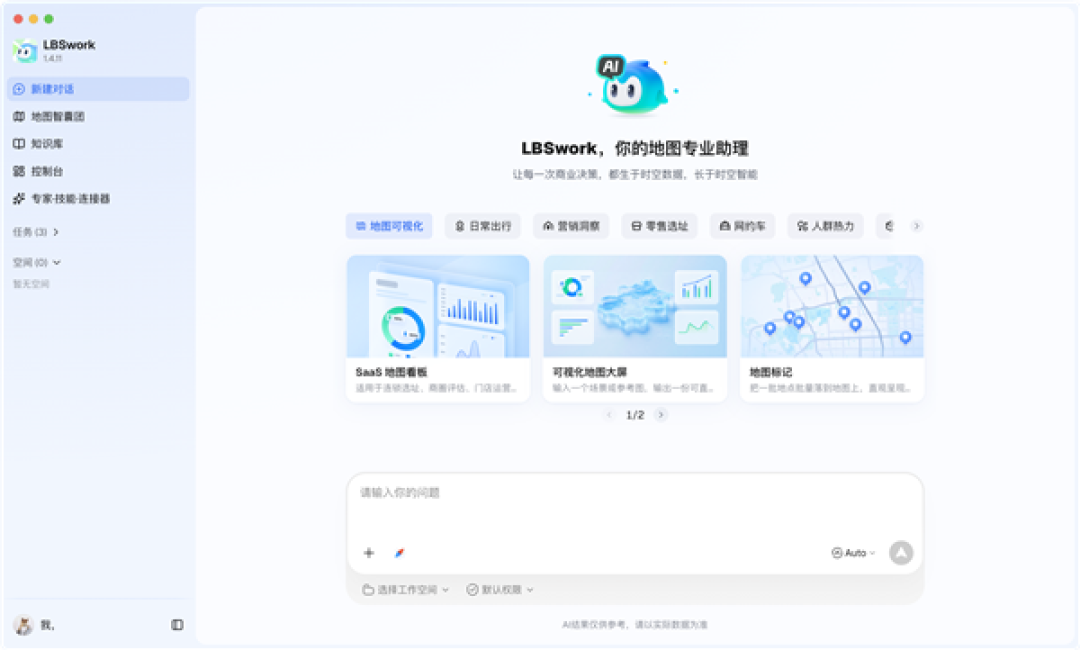Go to the previous page of template cards
Viewport: 1080px width, 650px height.
click(609, 415)
